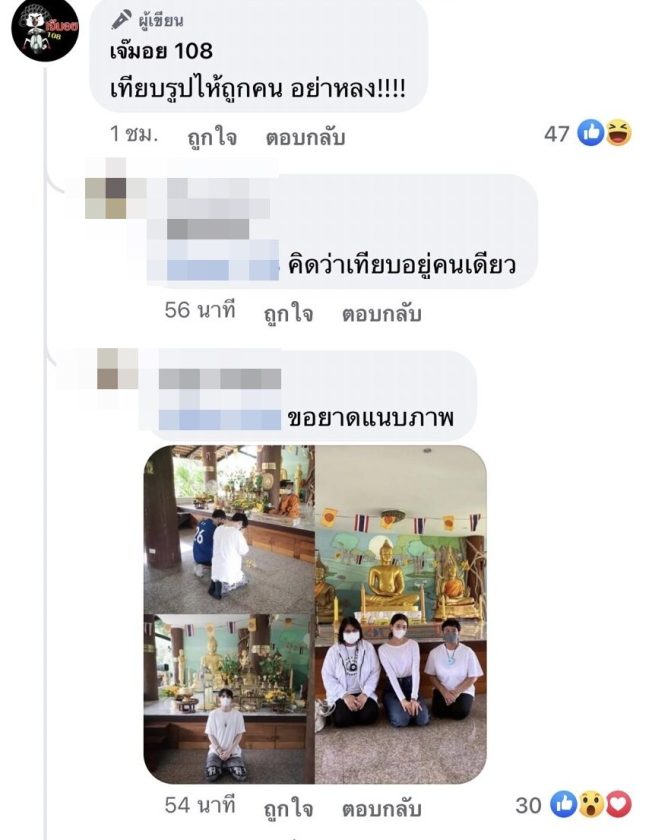Open the laughing haha reaction on first comment
The height and width of the screenshot is (840, 652).
[x=619, y=133]
